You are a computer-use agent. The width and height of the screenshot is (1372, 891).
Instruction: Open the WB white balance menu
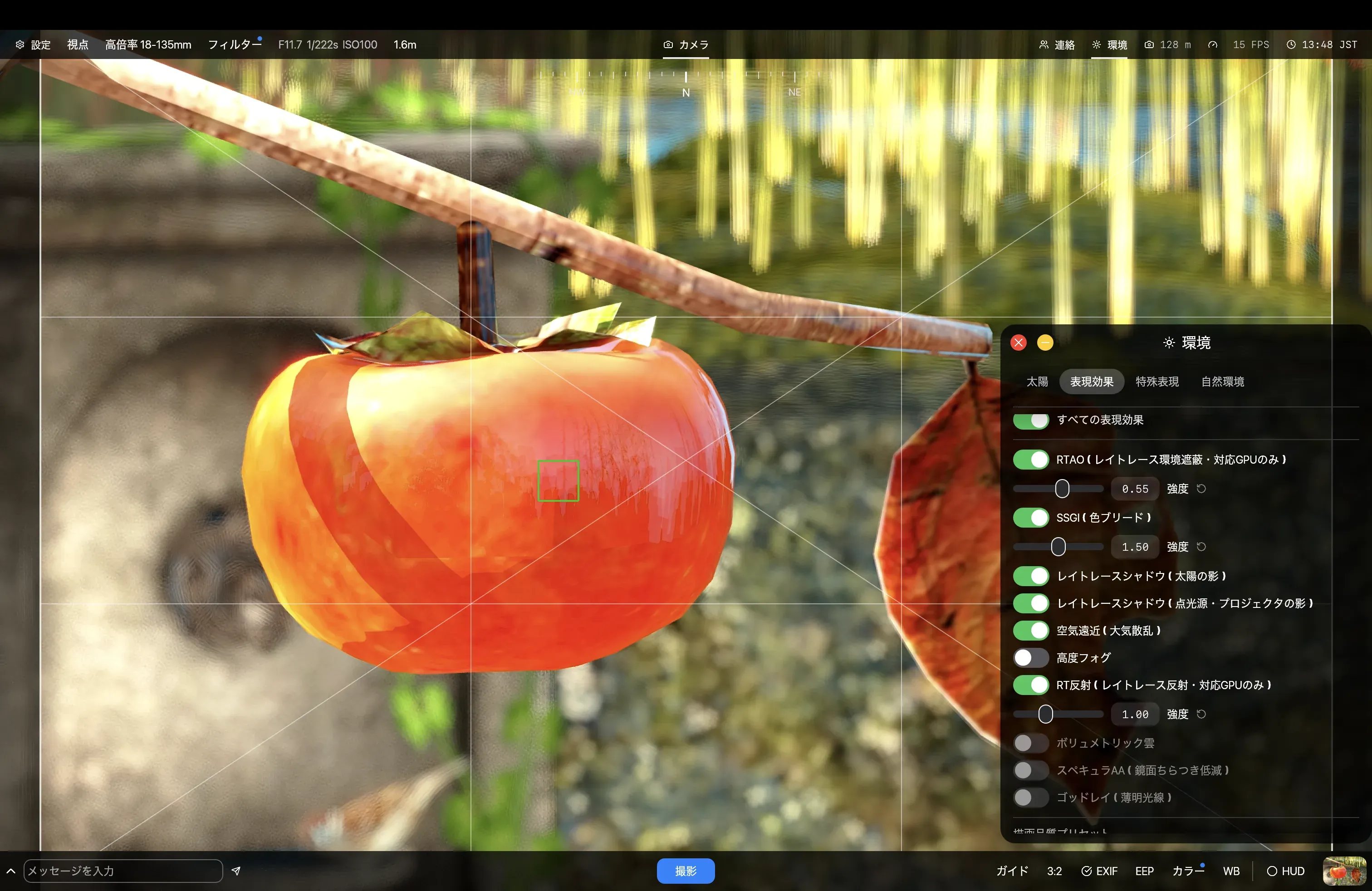tap(1231, 871)
